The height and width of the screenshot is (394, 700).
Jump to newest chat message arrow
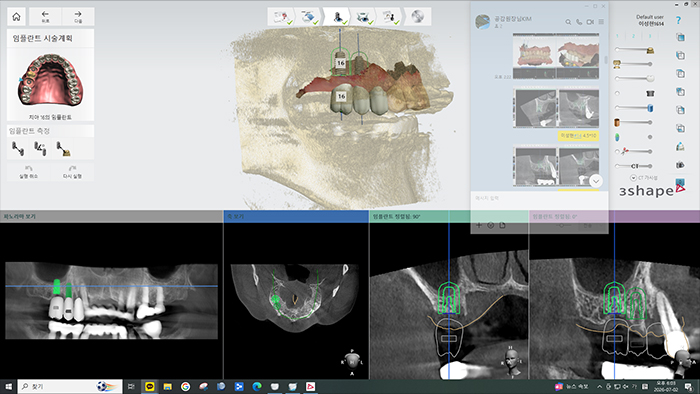[596, 181]
